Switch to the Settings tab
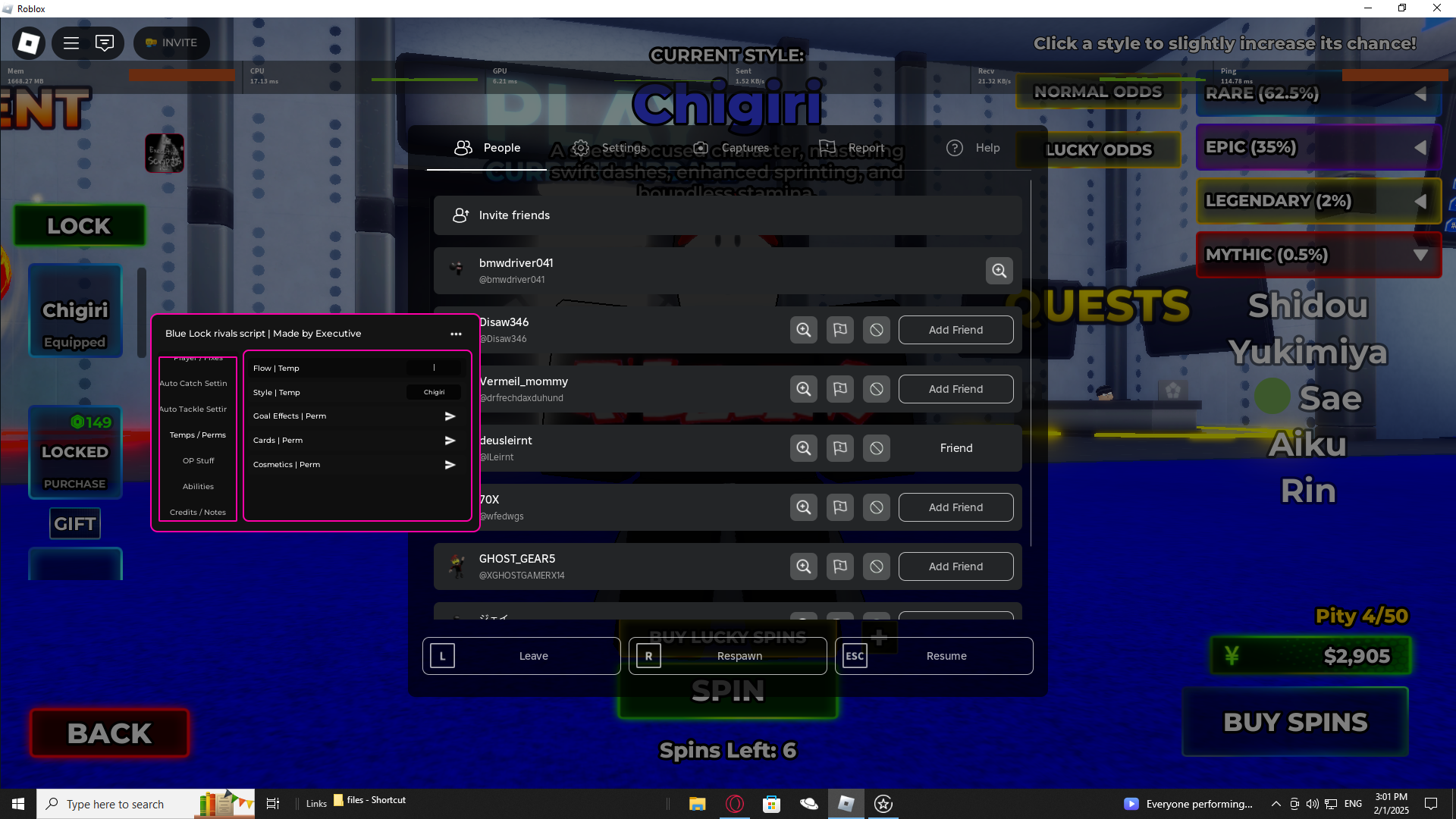The width and height of the screenshot is (1456, 819). point(610,148)
